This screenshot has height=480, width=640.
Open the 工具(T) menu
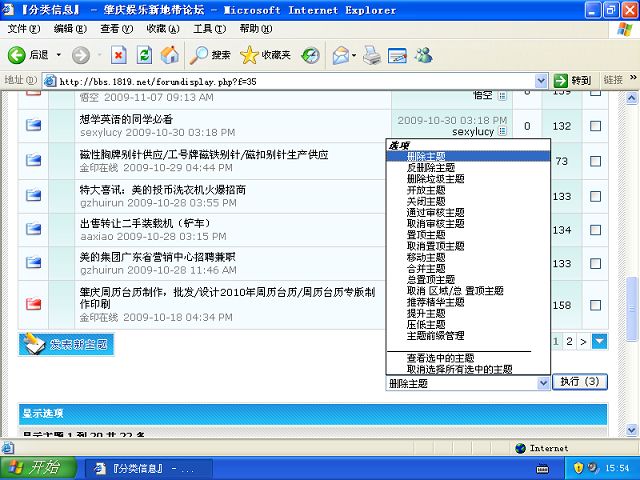point(209,29)
